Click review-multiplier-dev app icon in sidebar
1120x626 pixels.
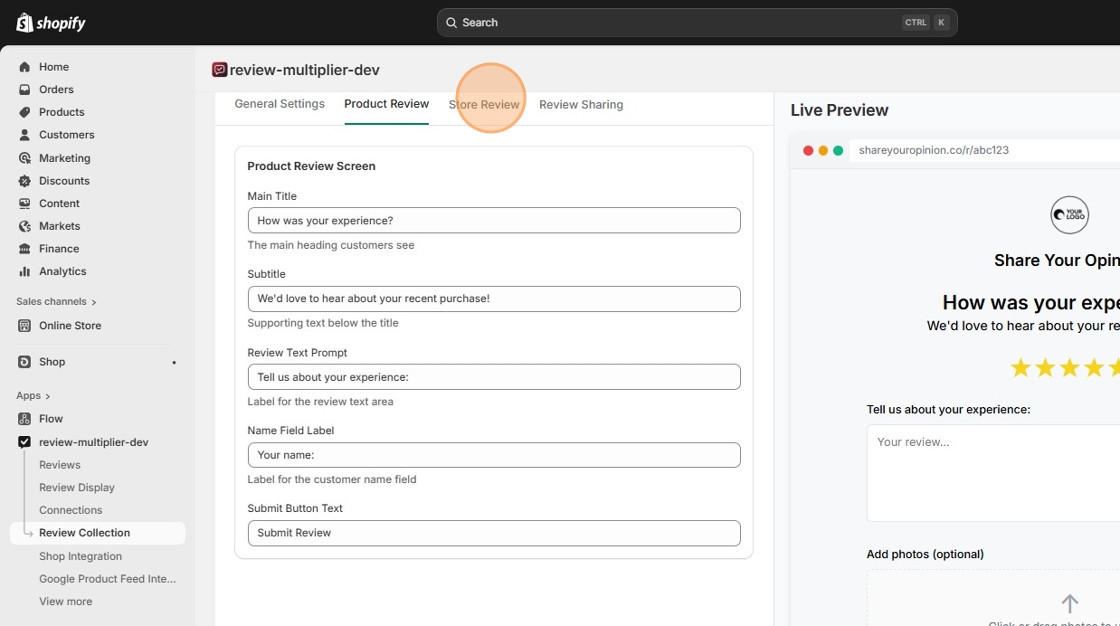24,442
